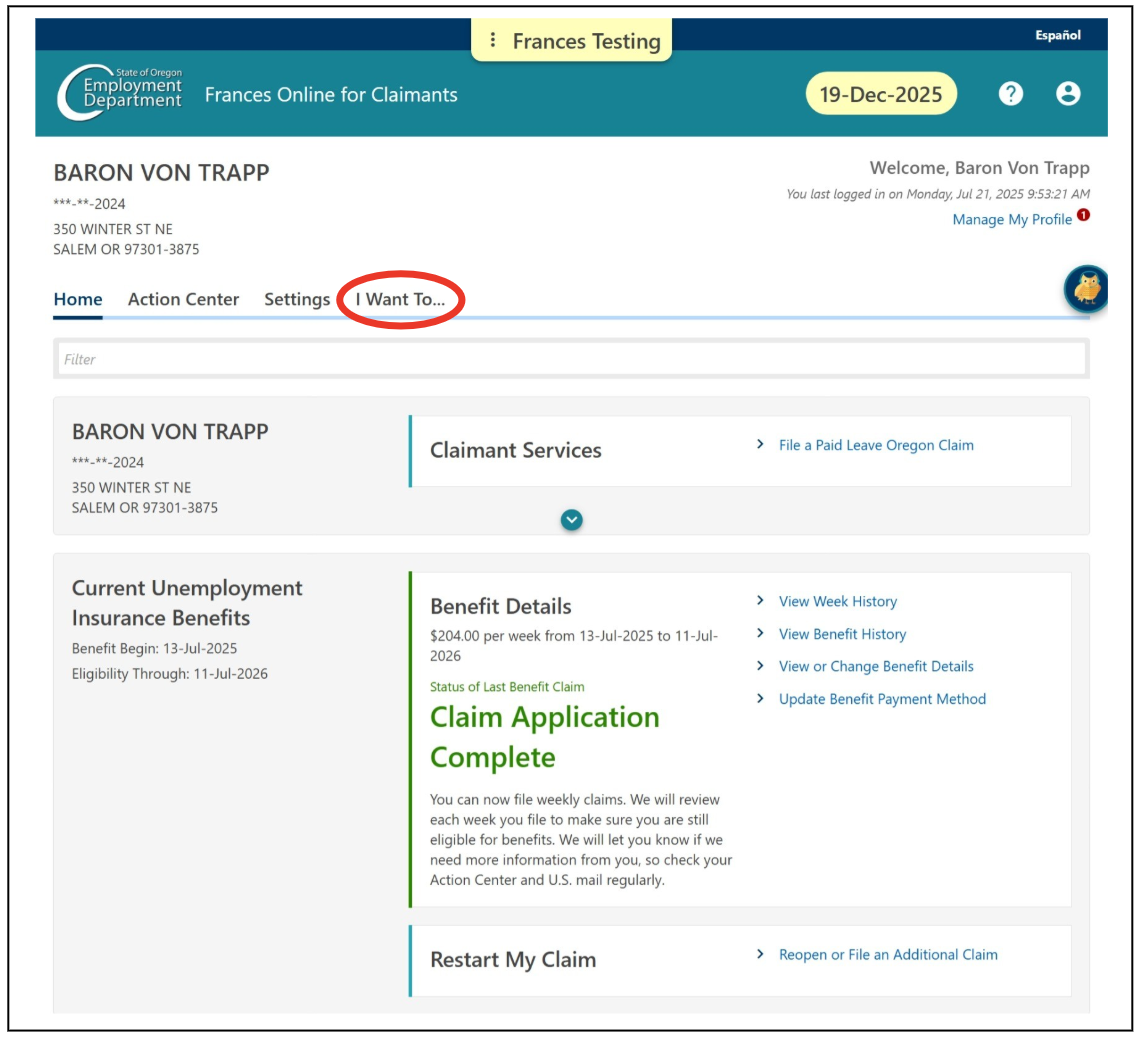
Task: Click Frances Online for Claimants title
Action: [x=331, y=94]
